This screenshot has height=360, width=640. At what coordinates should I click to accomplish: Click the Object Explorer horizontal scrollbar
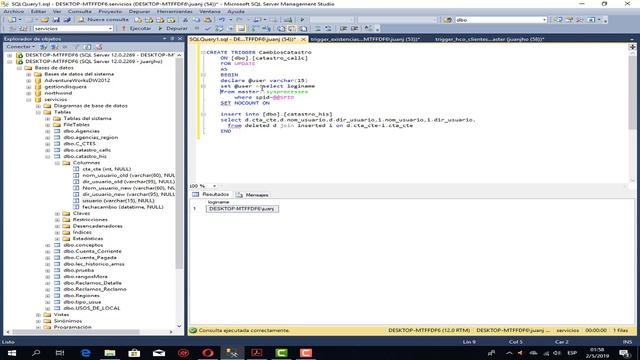pos(76,332)
